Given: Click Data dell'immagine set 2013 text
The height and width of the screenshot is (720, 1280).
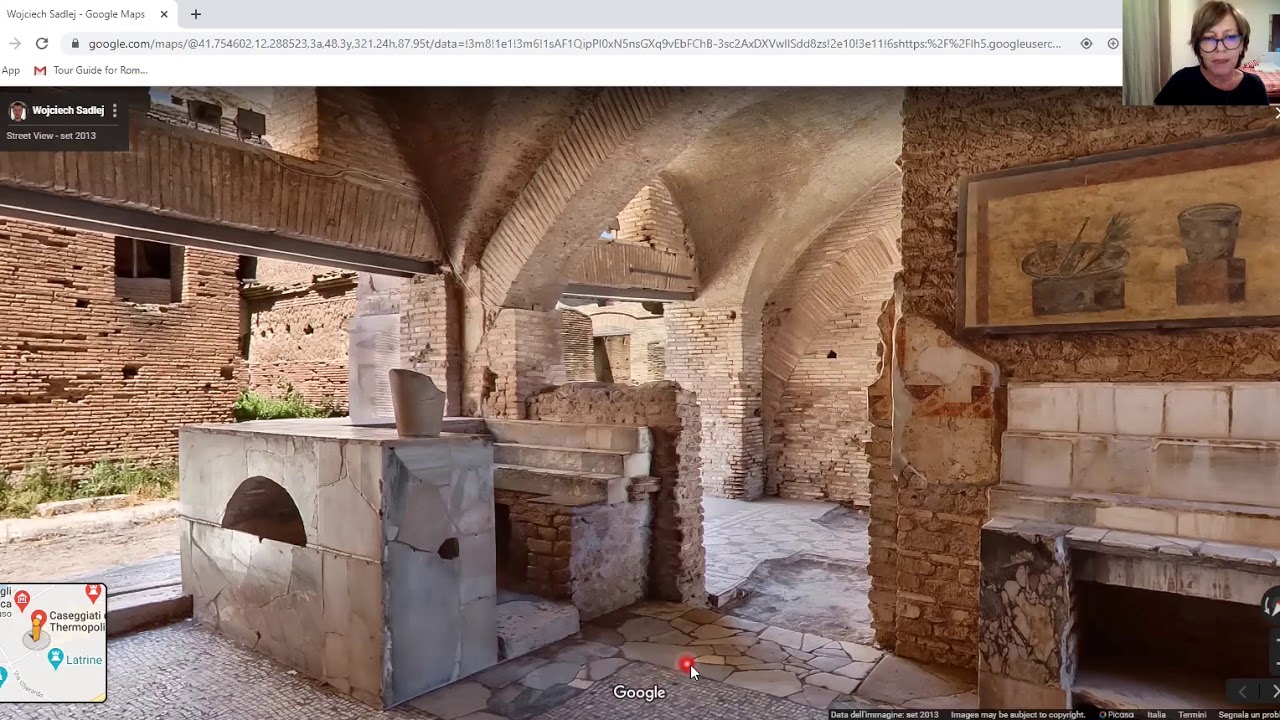Looking at the screenshot, I should click(884, 715).
